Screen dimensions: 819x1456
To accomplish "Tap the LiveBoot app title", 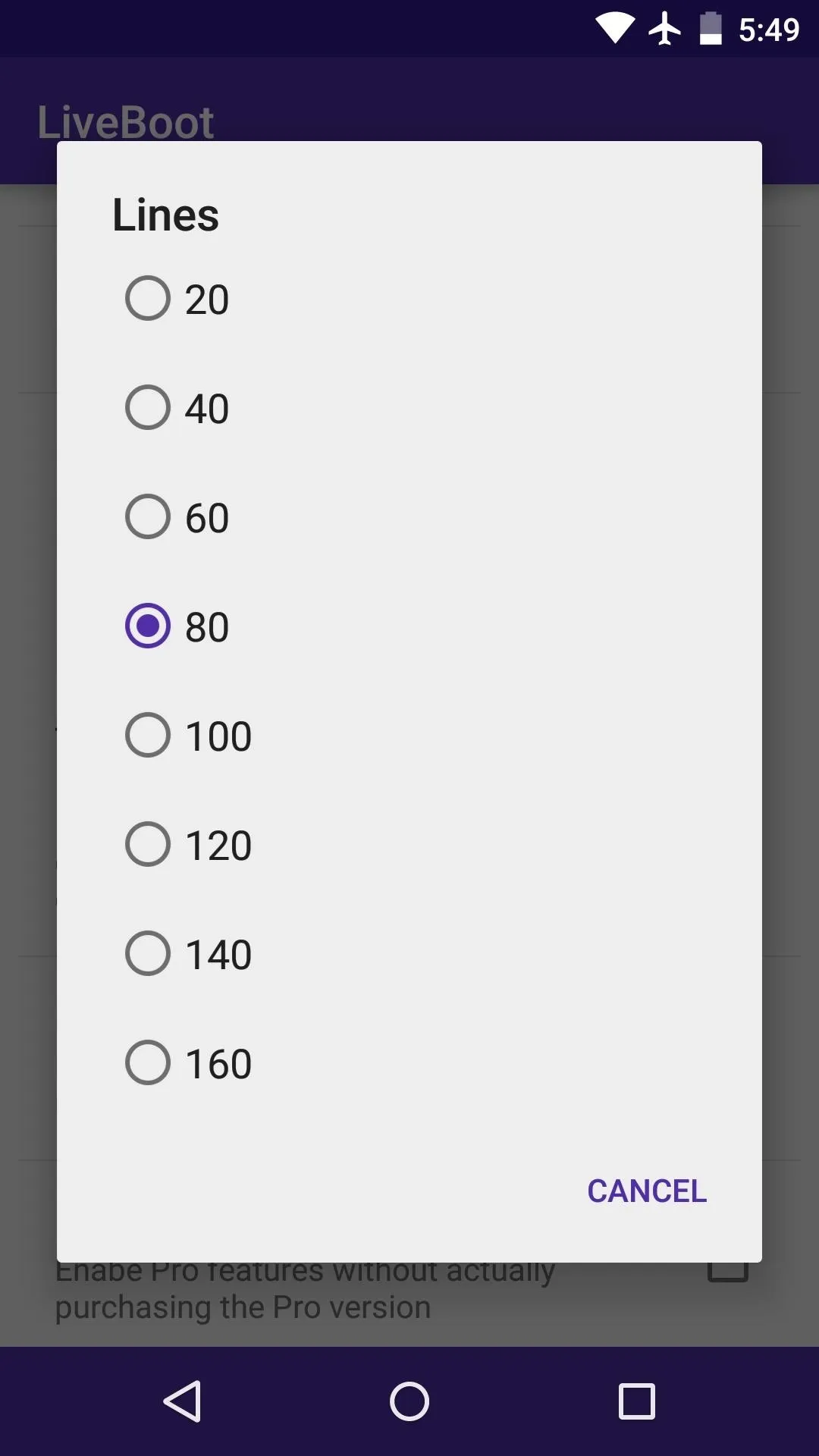I will 126,121.
